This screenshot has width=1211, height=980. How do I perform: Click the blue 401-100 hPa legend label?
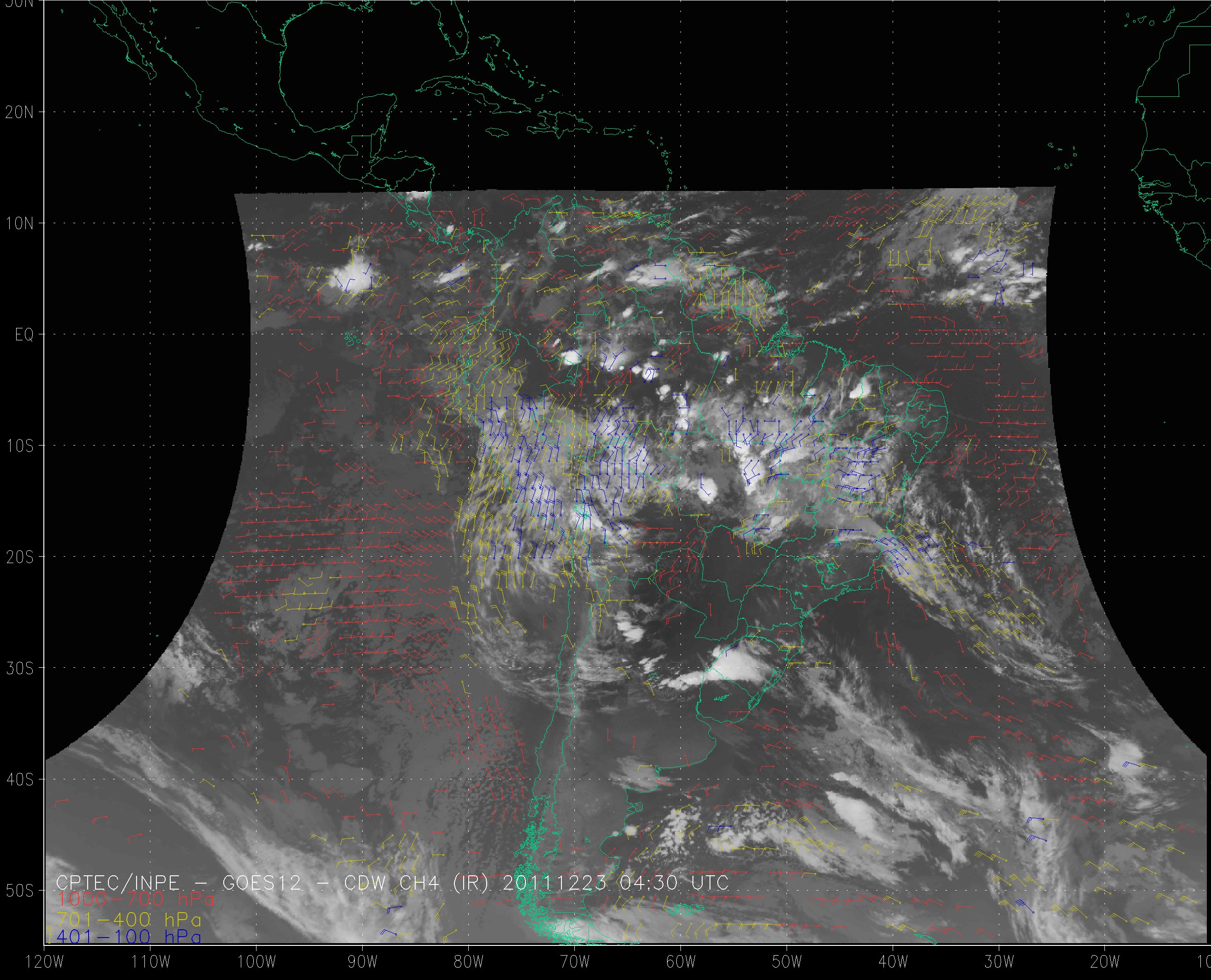point(129,937)
